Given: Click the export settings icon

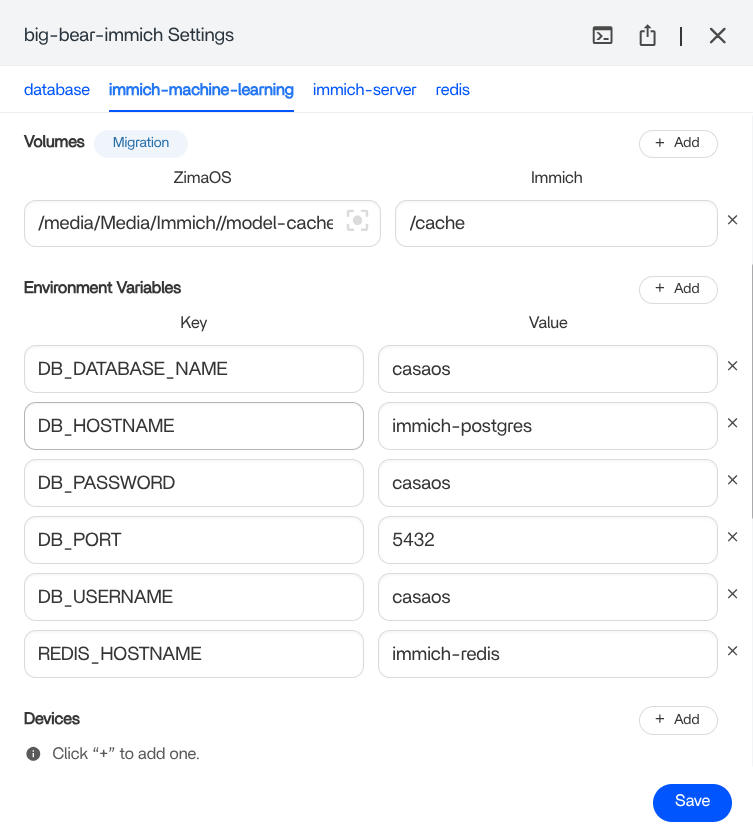Looking at the screenshot, I should 647,36.
